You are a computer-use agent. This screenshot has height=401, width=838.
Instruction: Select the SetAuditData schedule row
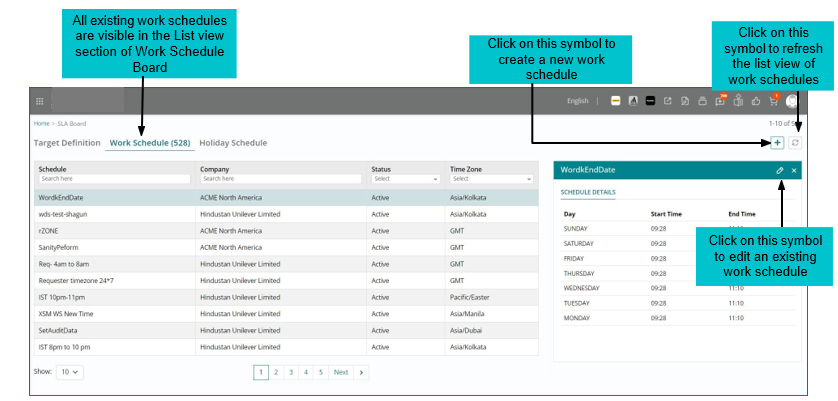pos(286,330)
